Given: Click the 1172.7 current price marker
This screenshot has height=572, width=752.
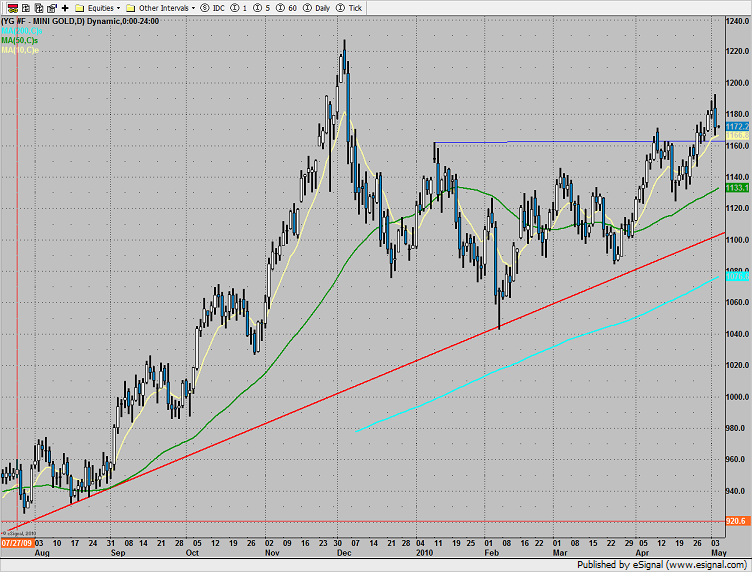Looking at the screenshot, I should tap(737, 127).
